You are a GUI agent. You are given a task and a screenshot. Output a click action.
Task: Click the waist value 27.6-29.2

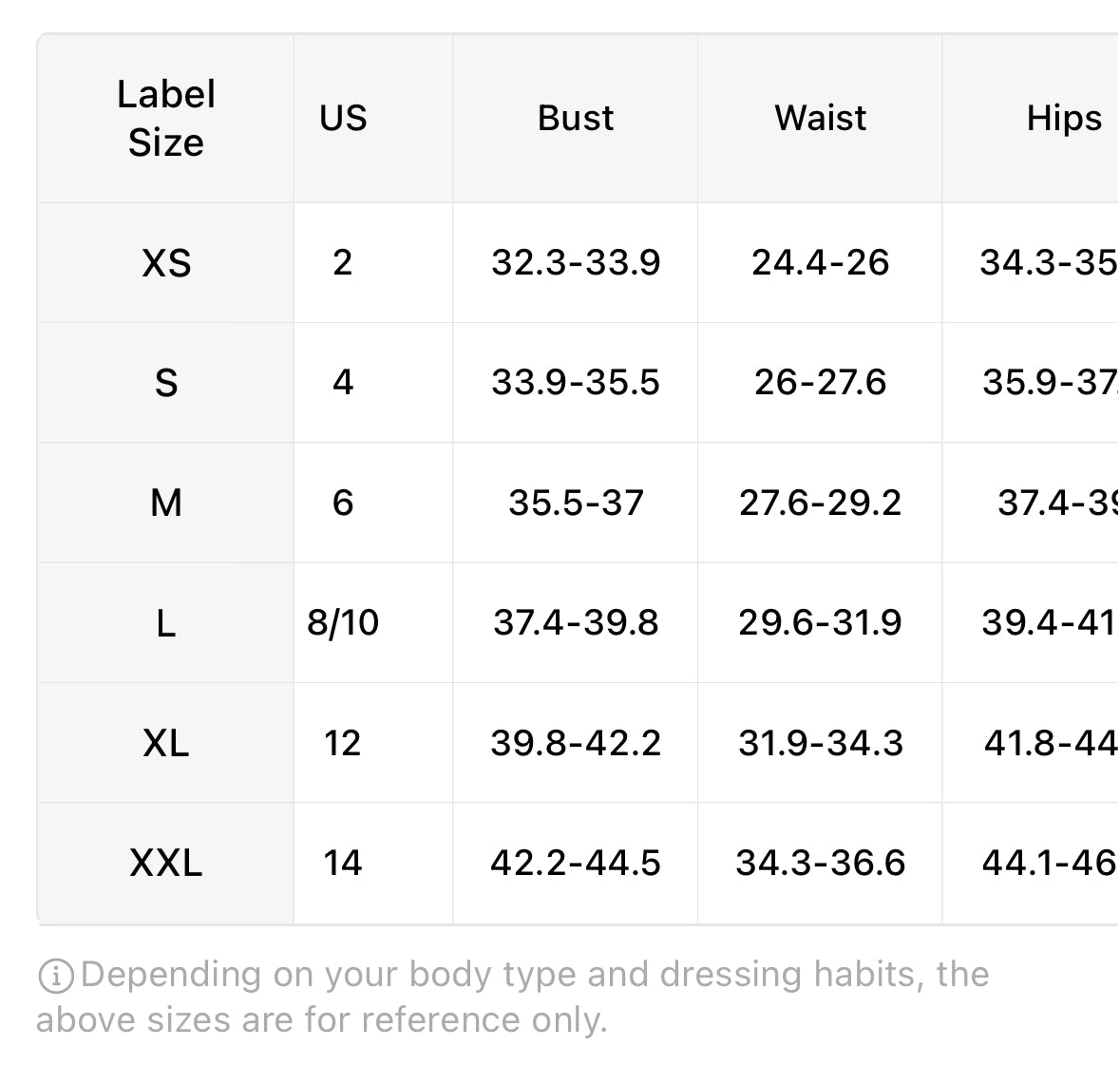click(x=820, y=504)
